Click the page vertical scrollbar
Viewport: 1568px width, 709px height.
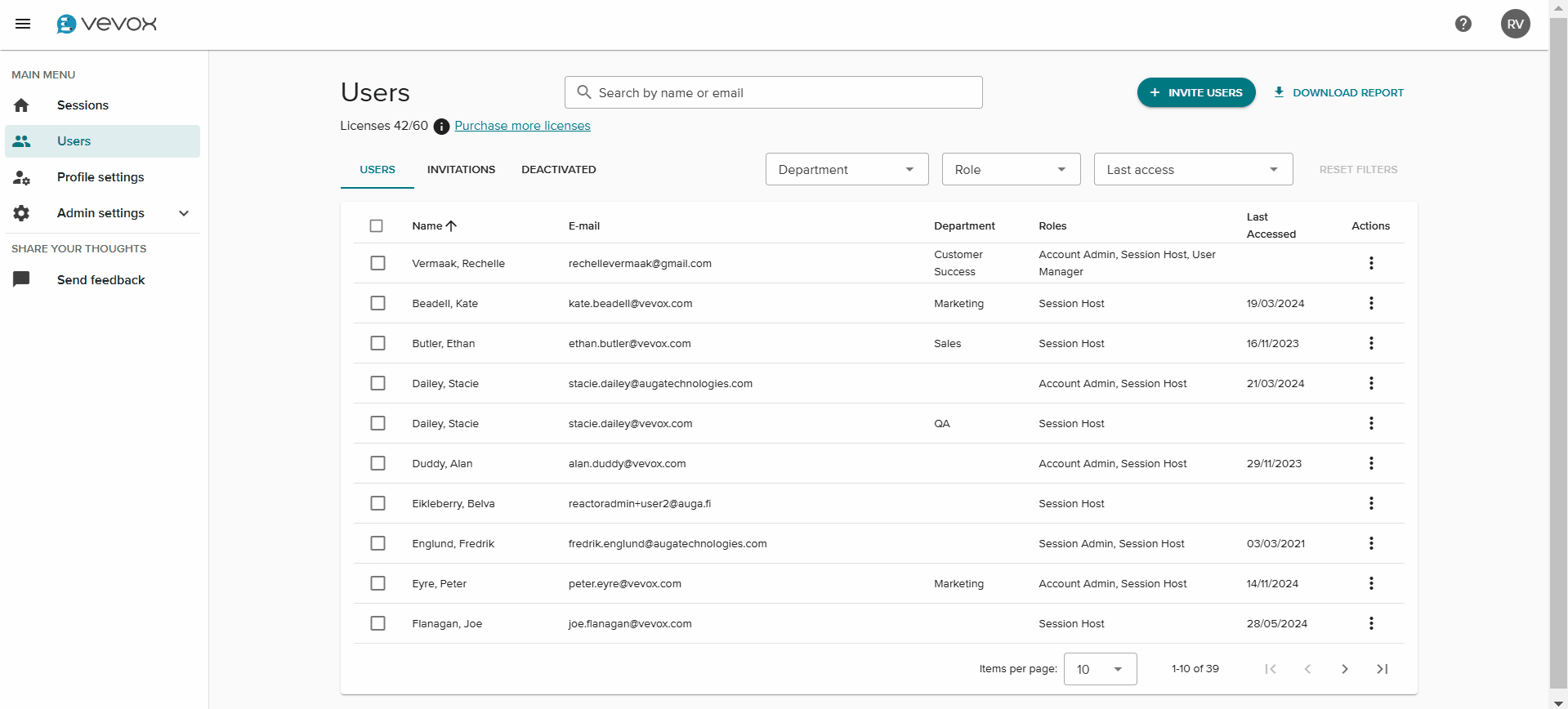pyautogui.click(x=1558, y=354)
